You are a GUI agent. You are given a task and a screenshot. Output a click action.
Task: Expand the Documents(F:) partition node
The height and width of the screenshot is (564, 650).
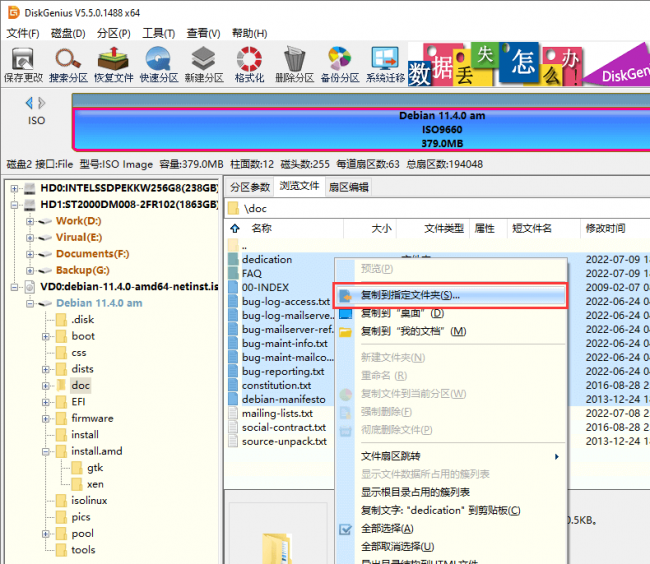30,254
